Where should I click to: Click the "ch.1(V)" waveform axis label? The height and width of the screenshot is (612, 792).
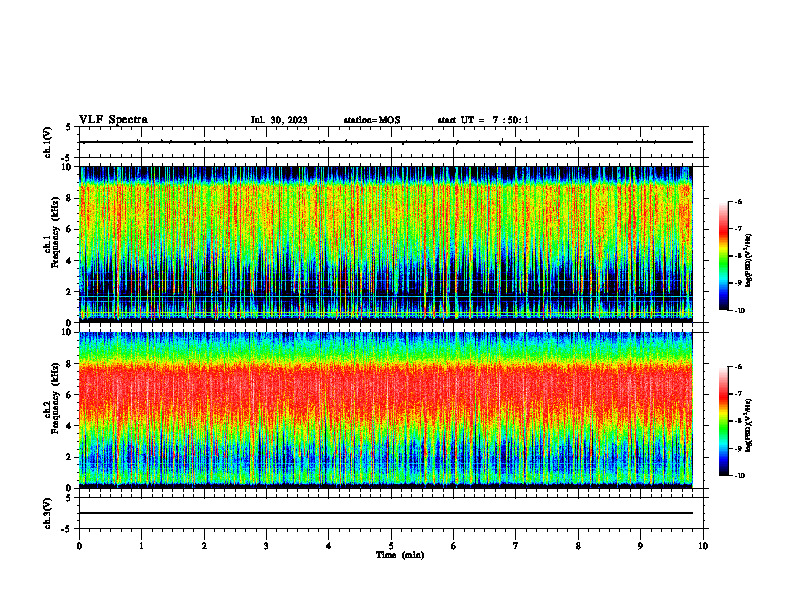[x=48, y=142]
